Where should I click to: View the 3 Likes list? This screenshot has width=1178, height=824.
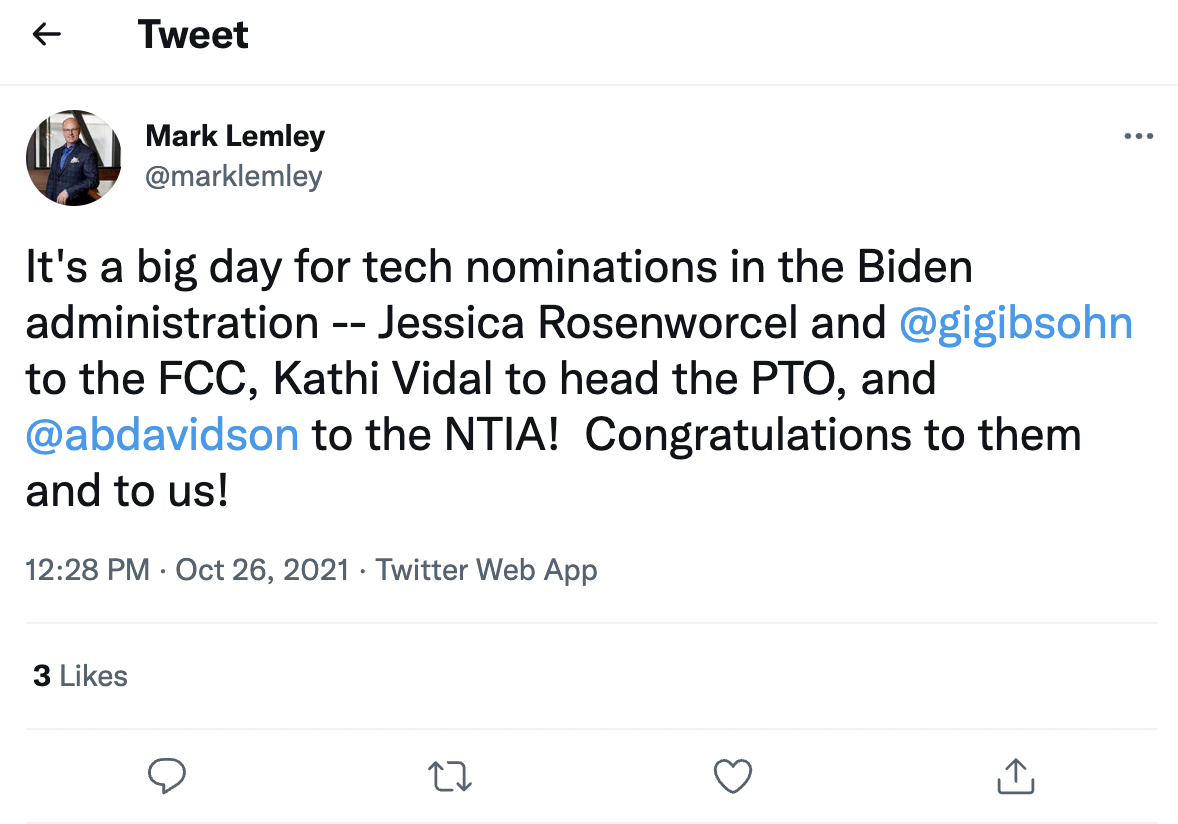coord(80,676)
